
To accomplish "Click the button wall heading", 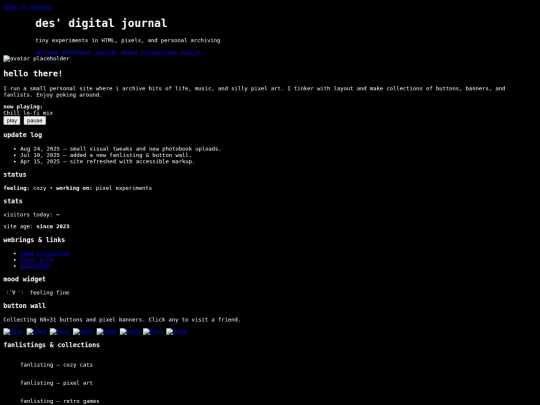I will coord(24,306).
